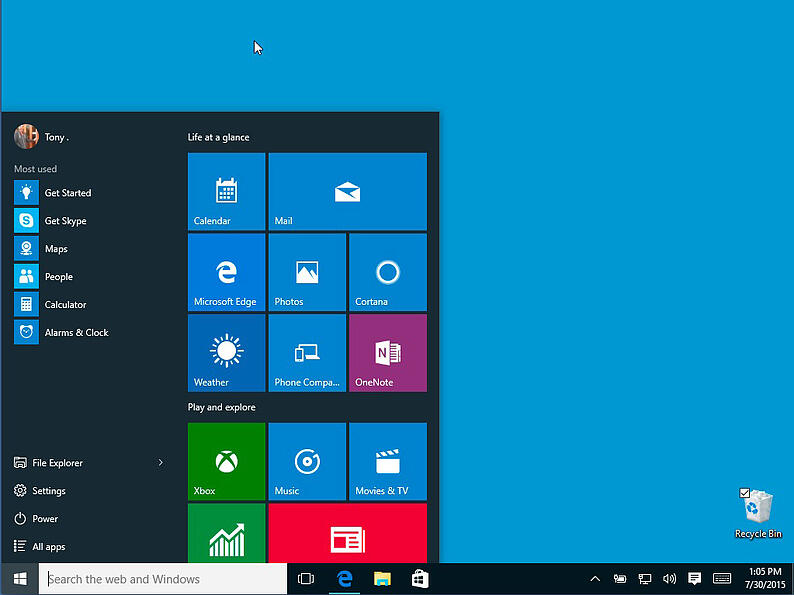Open the Phone Companion tile

pyautogui.click(x=307, y=353)
